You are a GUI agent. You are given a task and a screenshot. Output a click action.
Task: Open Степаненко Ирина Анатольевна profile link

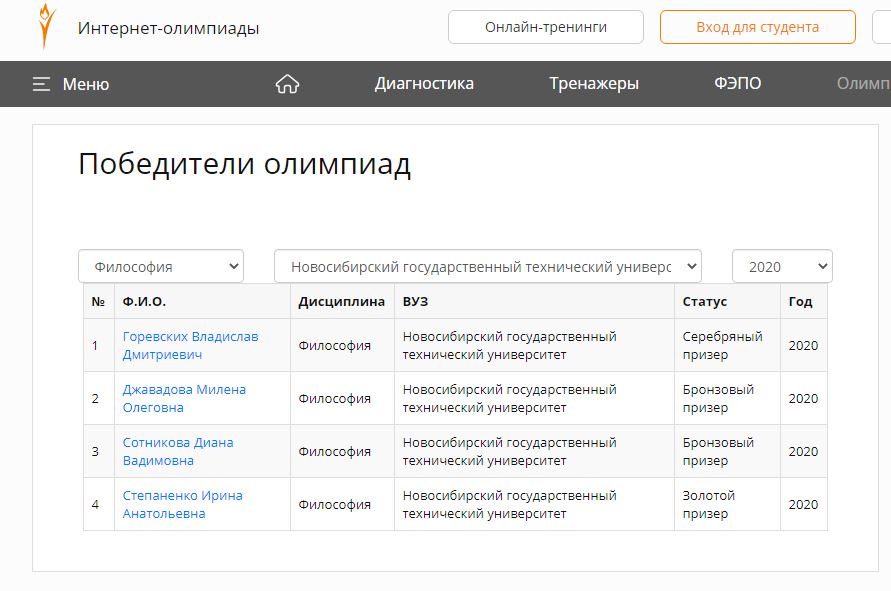click(x=182, y=504)
